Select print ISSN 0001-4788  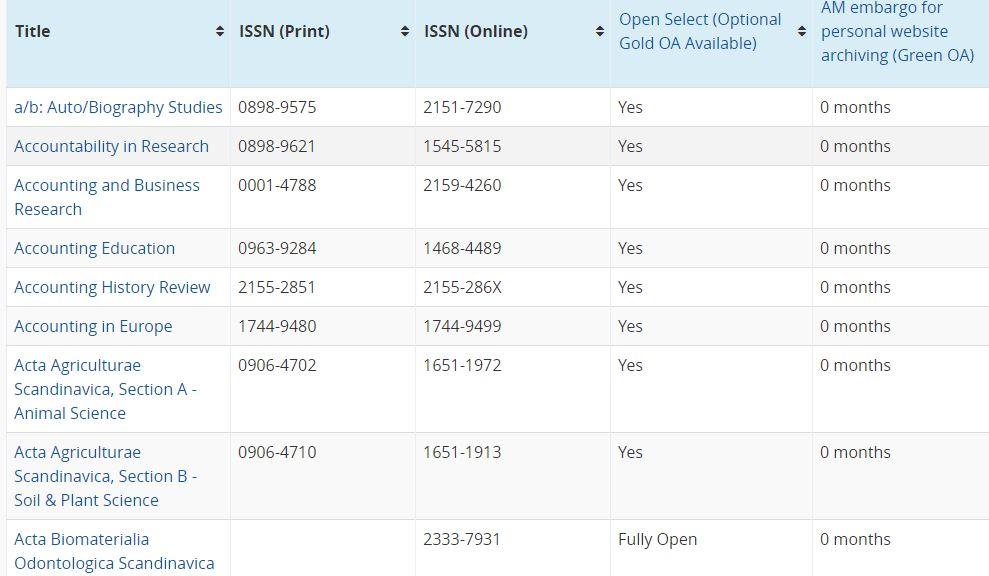(x=277, y=185)
